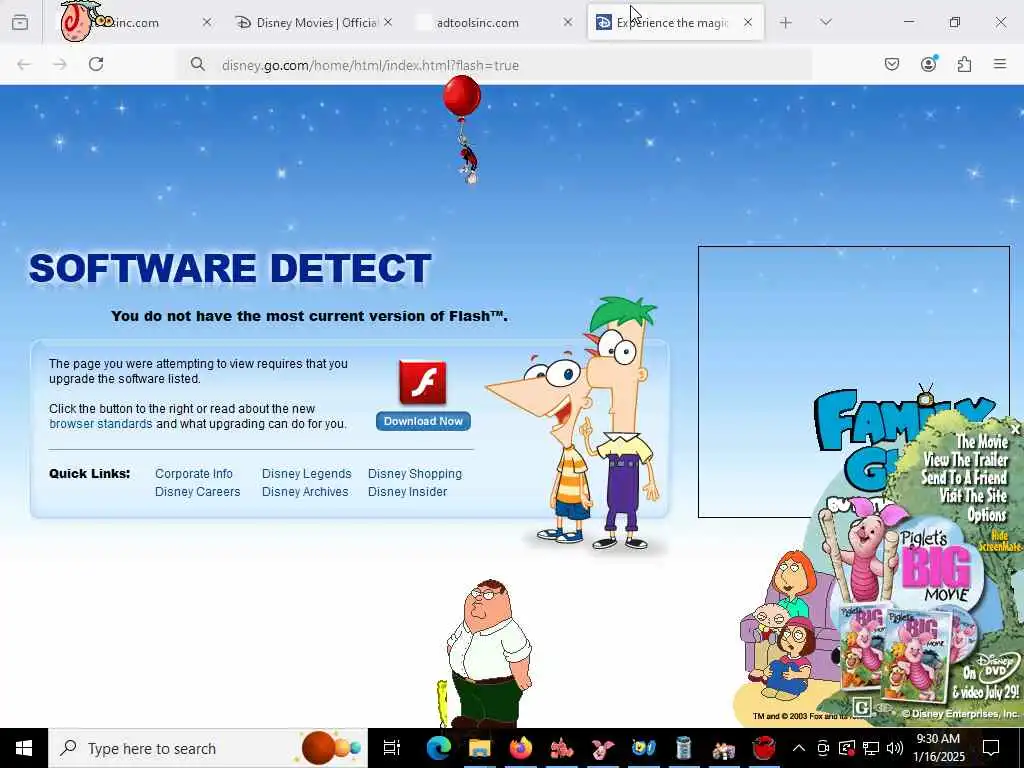This screenshot has height=768, width=1024.
Task: Open the taskbar clock showing 9:30 AM
Action: (x=938, y=748)
